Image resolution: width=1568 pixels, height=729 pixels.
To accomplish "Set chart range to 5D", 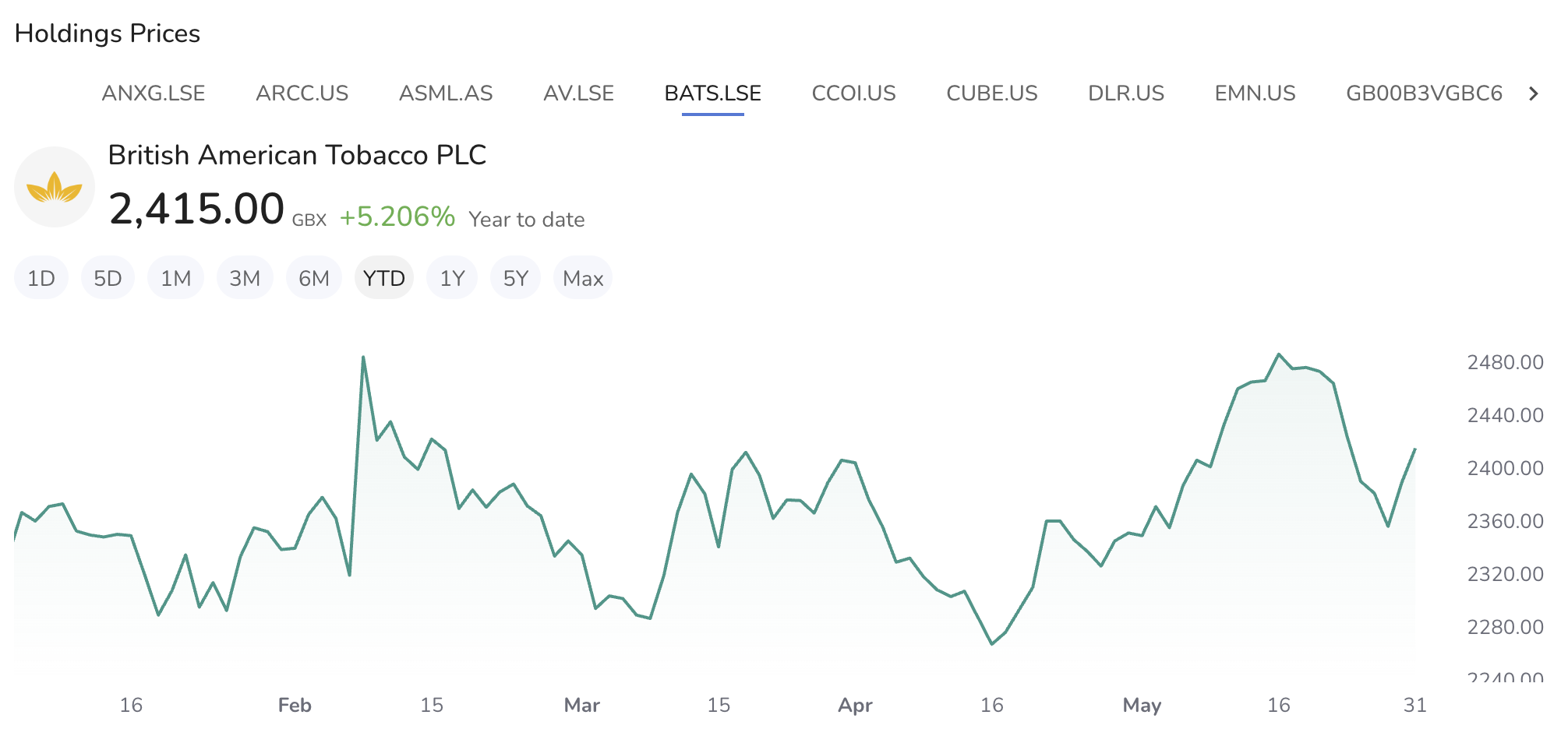I will [x=108, y=278].
